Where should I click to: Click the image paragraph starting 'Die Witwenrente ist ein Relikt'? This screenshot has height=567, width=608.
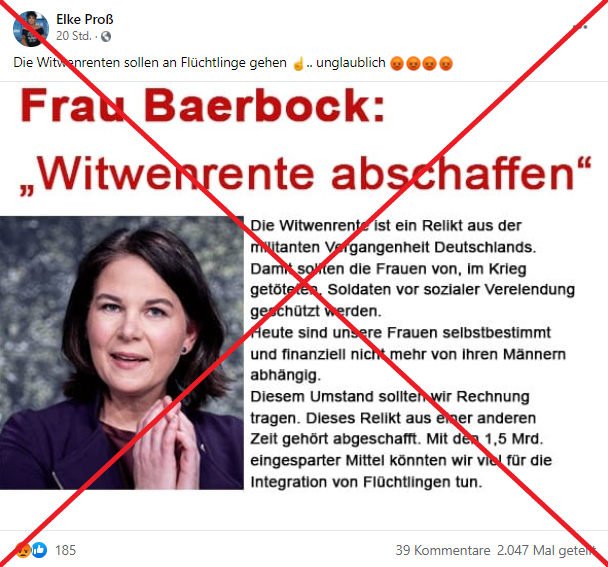pyautogui.click(x=412, y=268)
